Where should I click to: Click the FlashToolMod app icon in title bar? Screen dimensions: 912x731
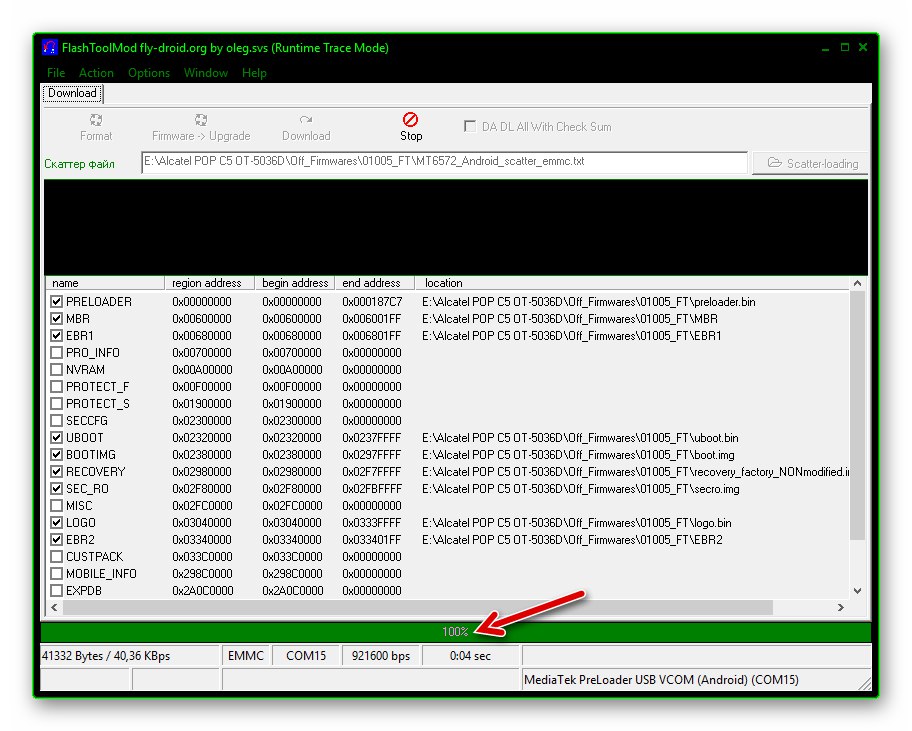[x=50, y=47]
